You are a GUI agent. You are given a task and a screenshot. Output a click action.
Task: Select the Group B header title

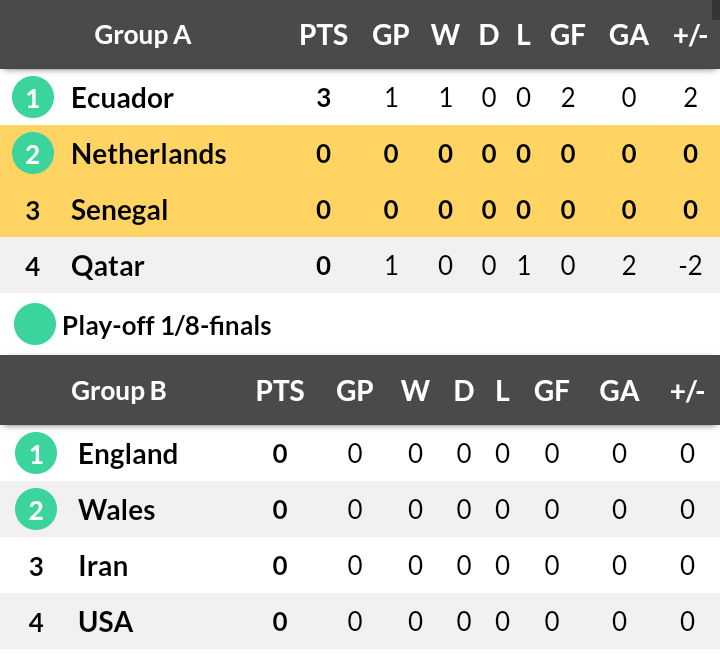point(119,391)
